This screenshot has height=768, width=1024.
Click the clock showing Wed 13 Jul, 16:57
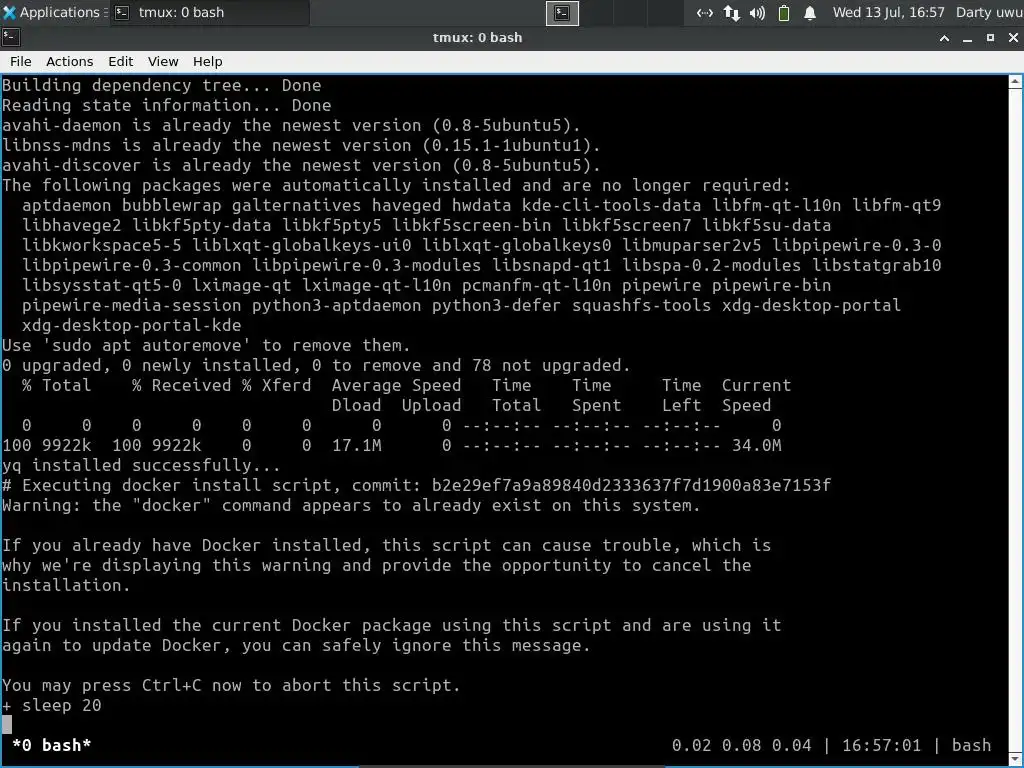pos(888,12)
